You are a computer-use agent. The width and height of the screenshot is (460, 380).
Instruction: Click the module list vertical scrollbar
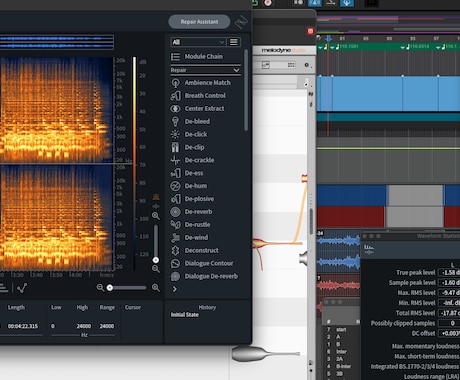click(x=246, y=90)
